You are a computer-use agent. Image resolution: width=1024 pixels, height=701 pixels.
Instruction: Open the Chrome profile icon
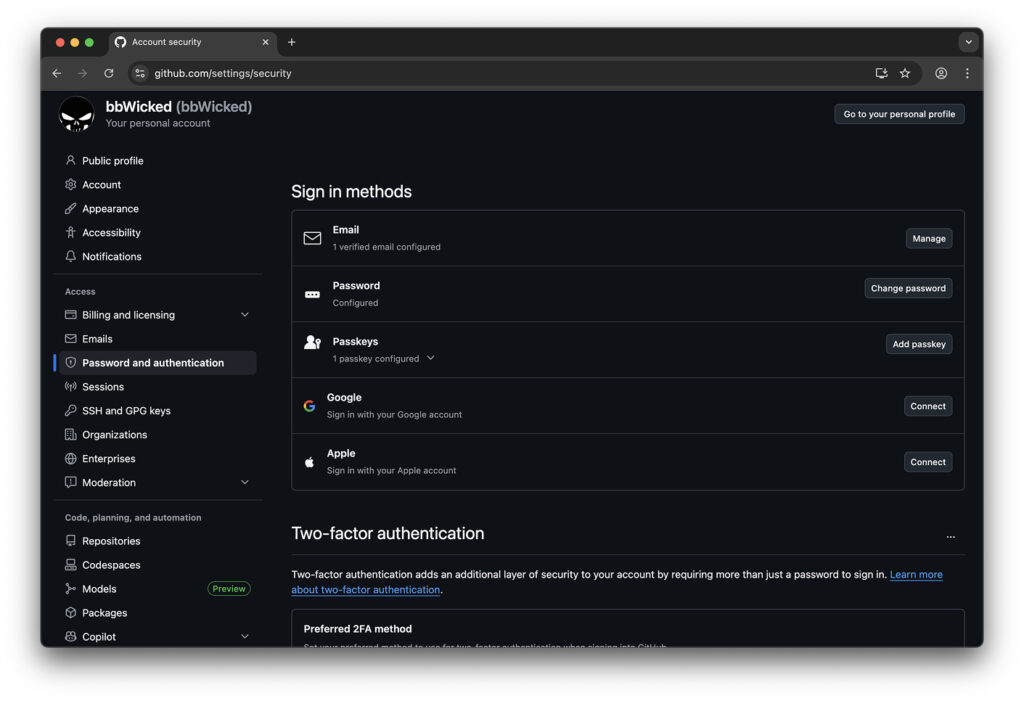(941, 73)
